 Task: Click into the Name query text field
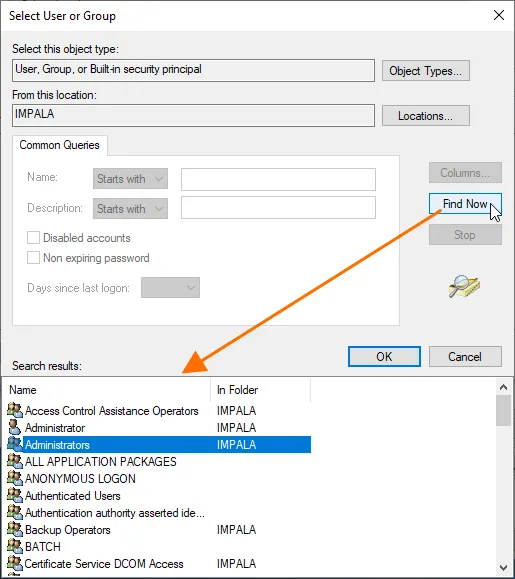click(278, 179)
